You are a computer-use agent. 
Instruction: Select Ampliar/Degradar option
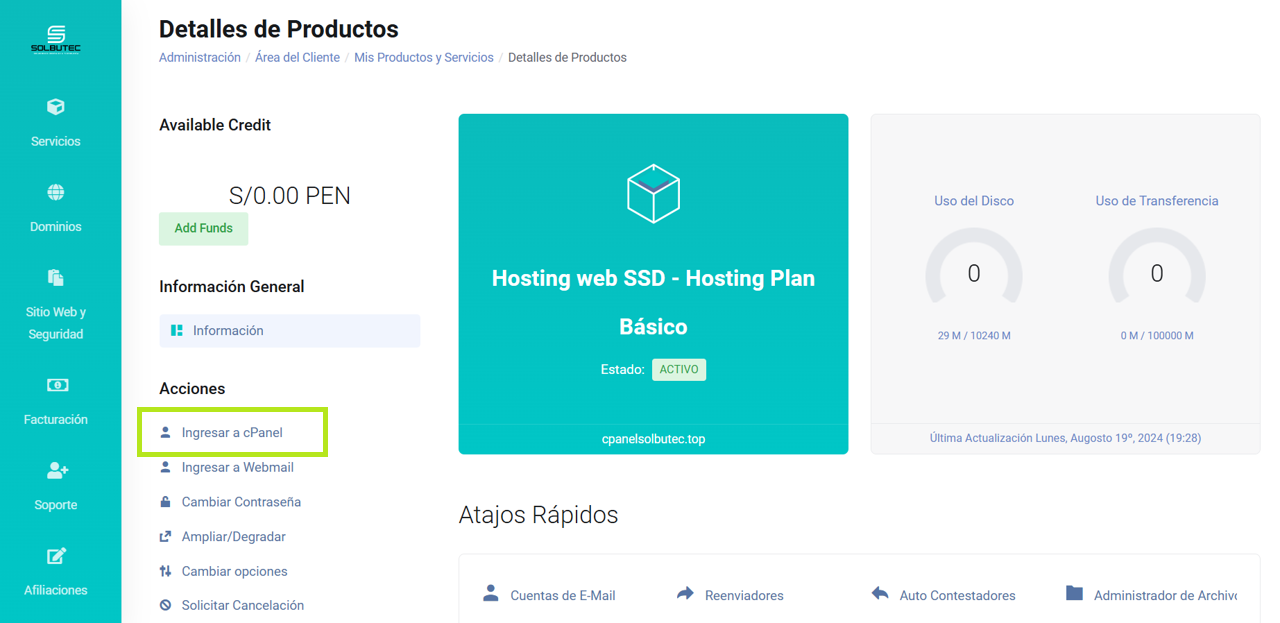(233, 537)
